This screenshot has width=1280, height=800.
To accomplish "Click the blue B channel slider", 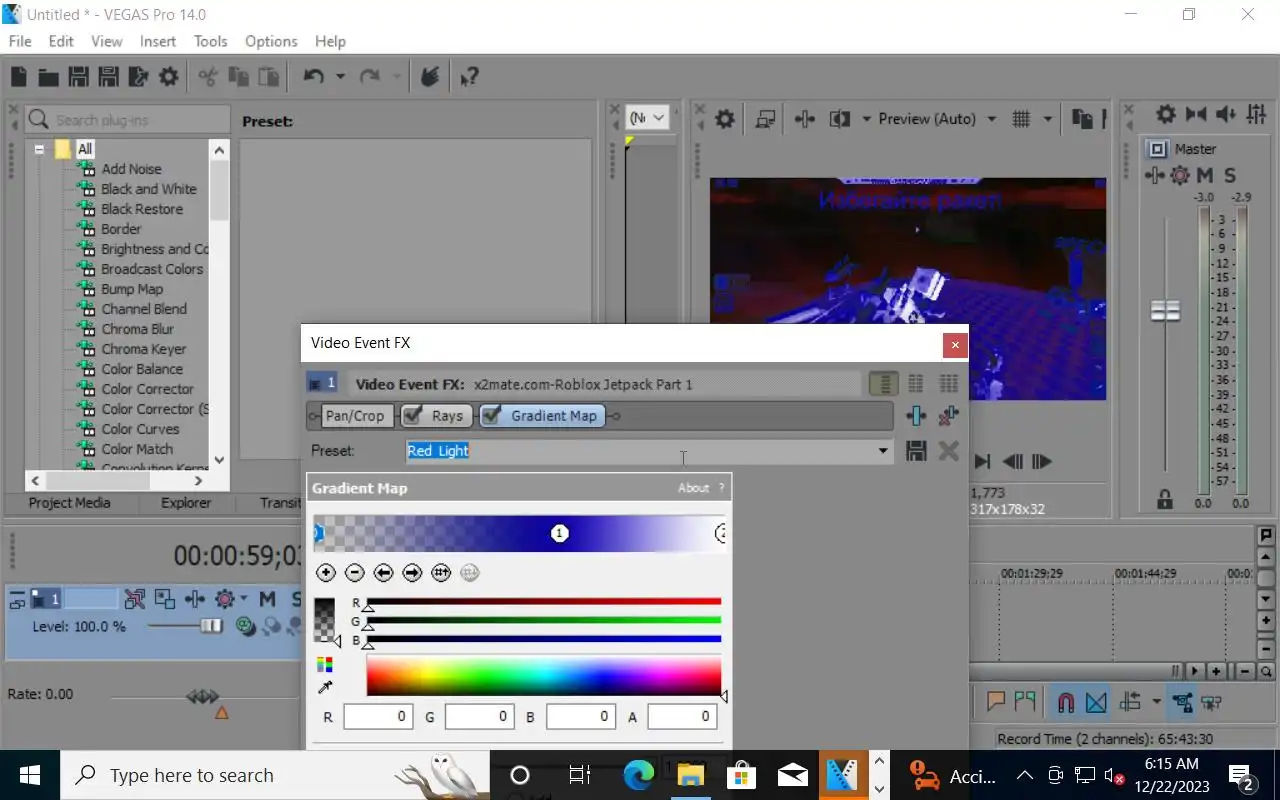I will [x=544, y=639].
